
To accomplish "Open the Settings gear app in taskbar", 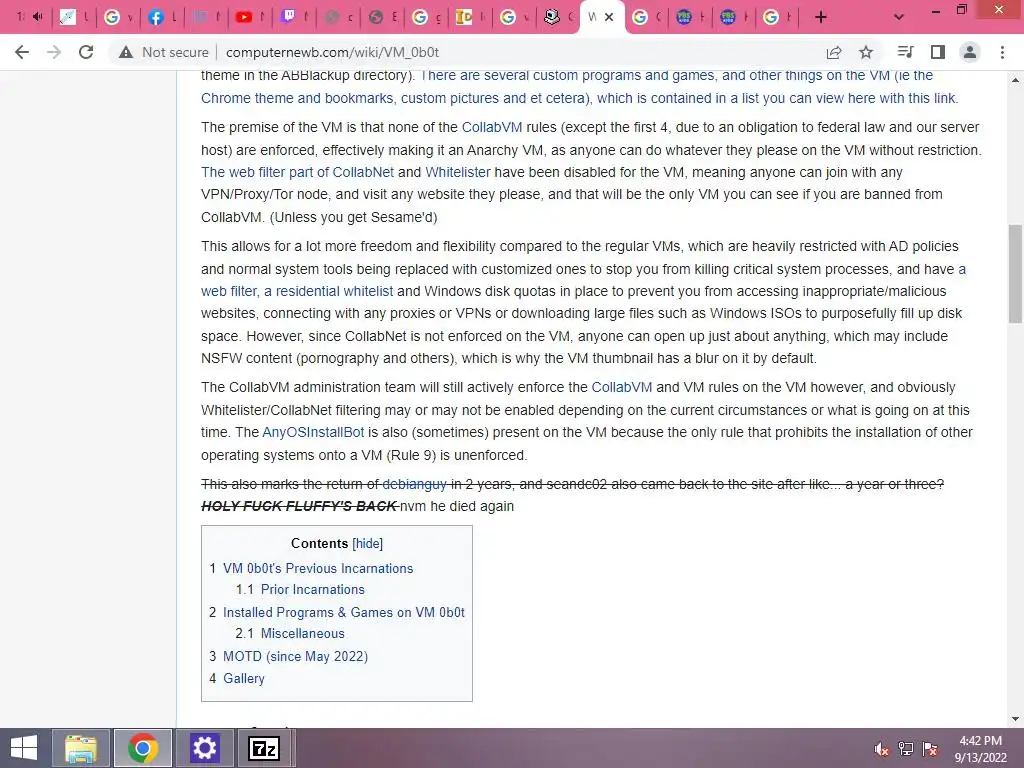I will click(204, 748).
